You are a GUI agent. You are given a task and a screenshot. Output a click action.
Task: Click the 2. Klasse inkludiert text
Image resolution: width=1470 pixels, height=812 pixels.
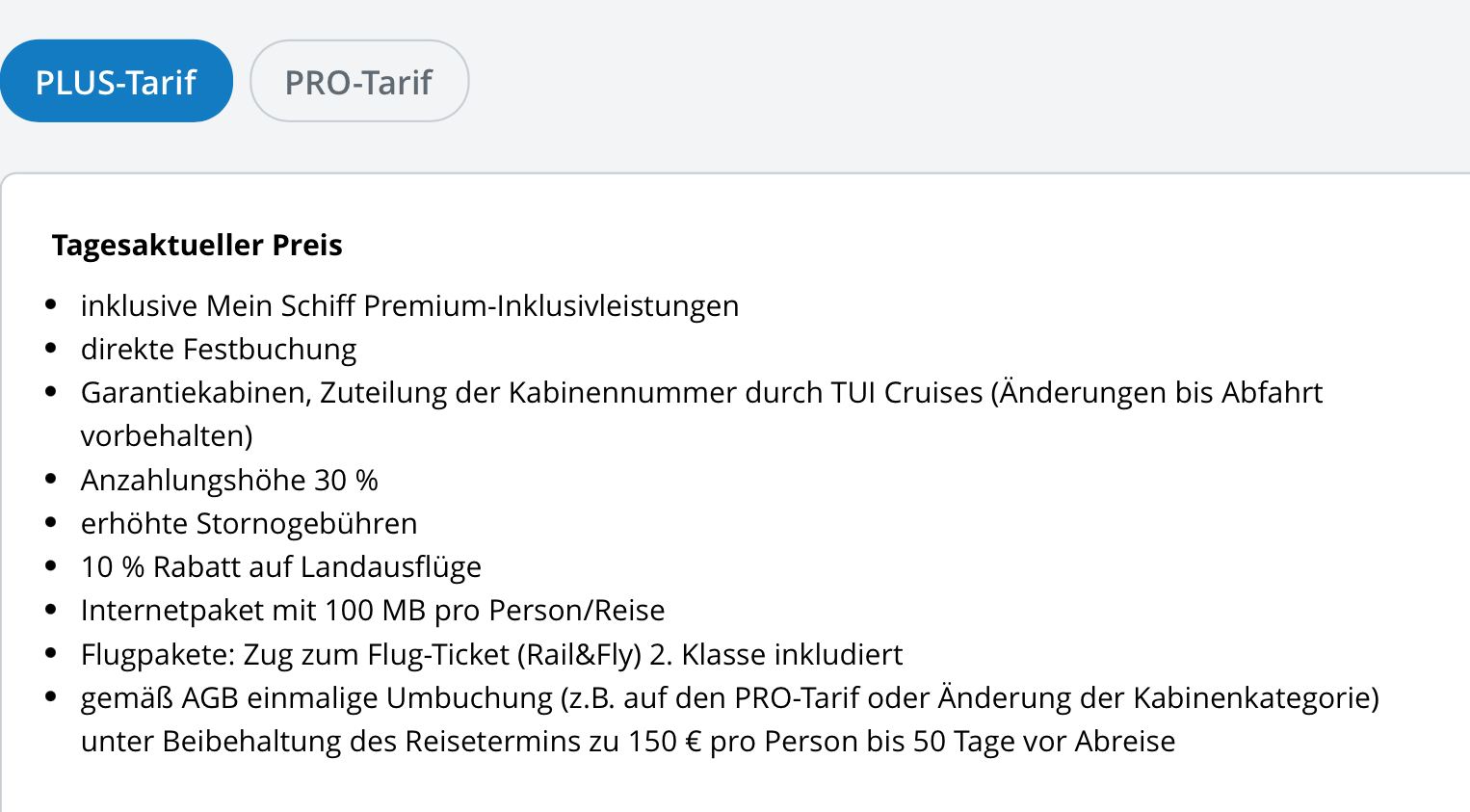click(x=776, y=654)
